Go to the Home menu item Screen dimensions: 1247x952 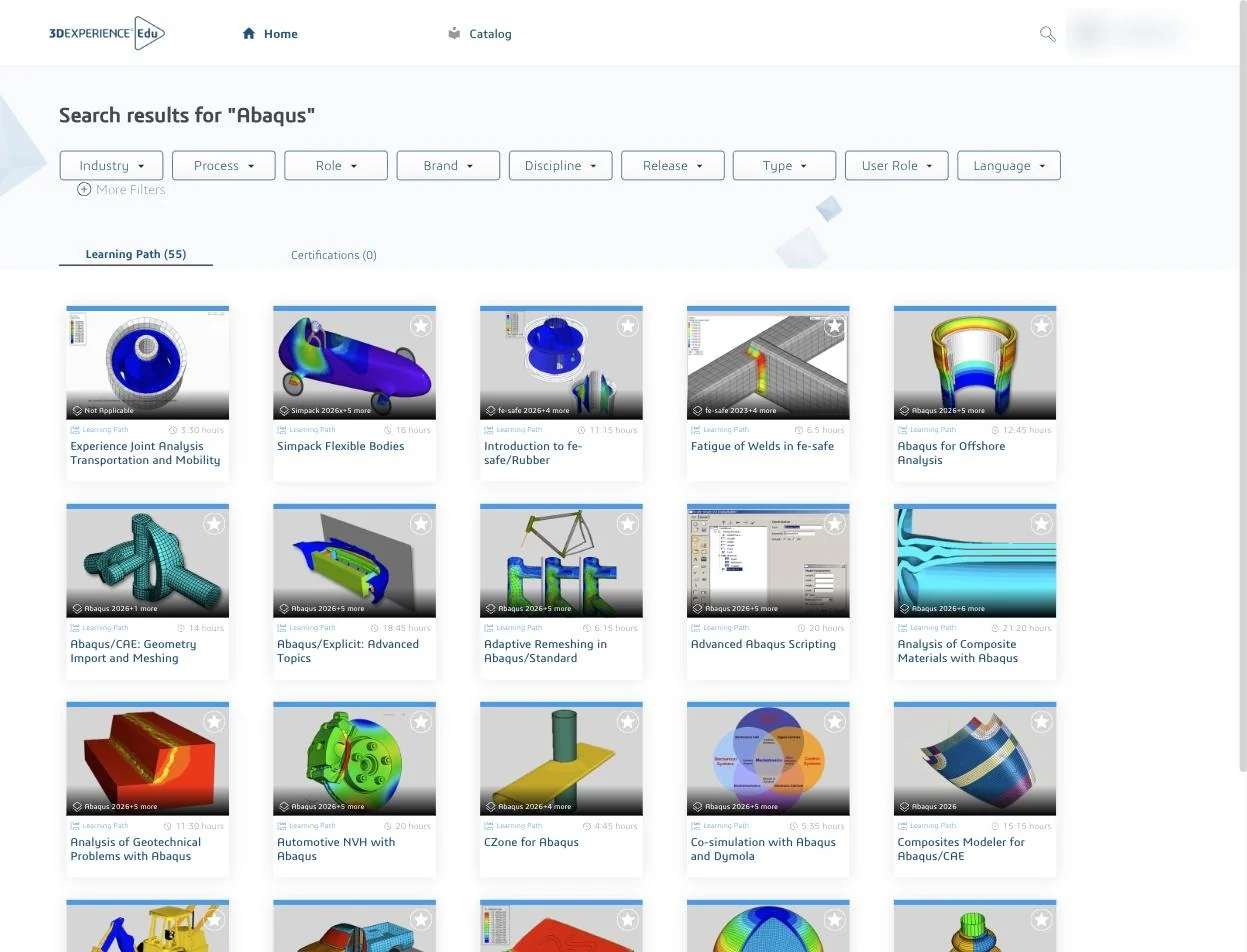click(270, 34)
